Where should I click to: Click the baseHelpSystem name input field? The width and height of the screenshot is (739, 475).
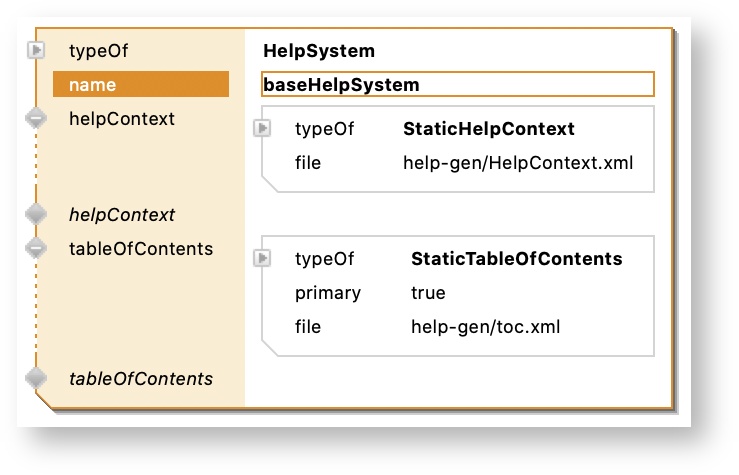tap(457, 85)
